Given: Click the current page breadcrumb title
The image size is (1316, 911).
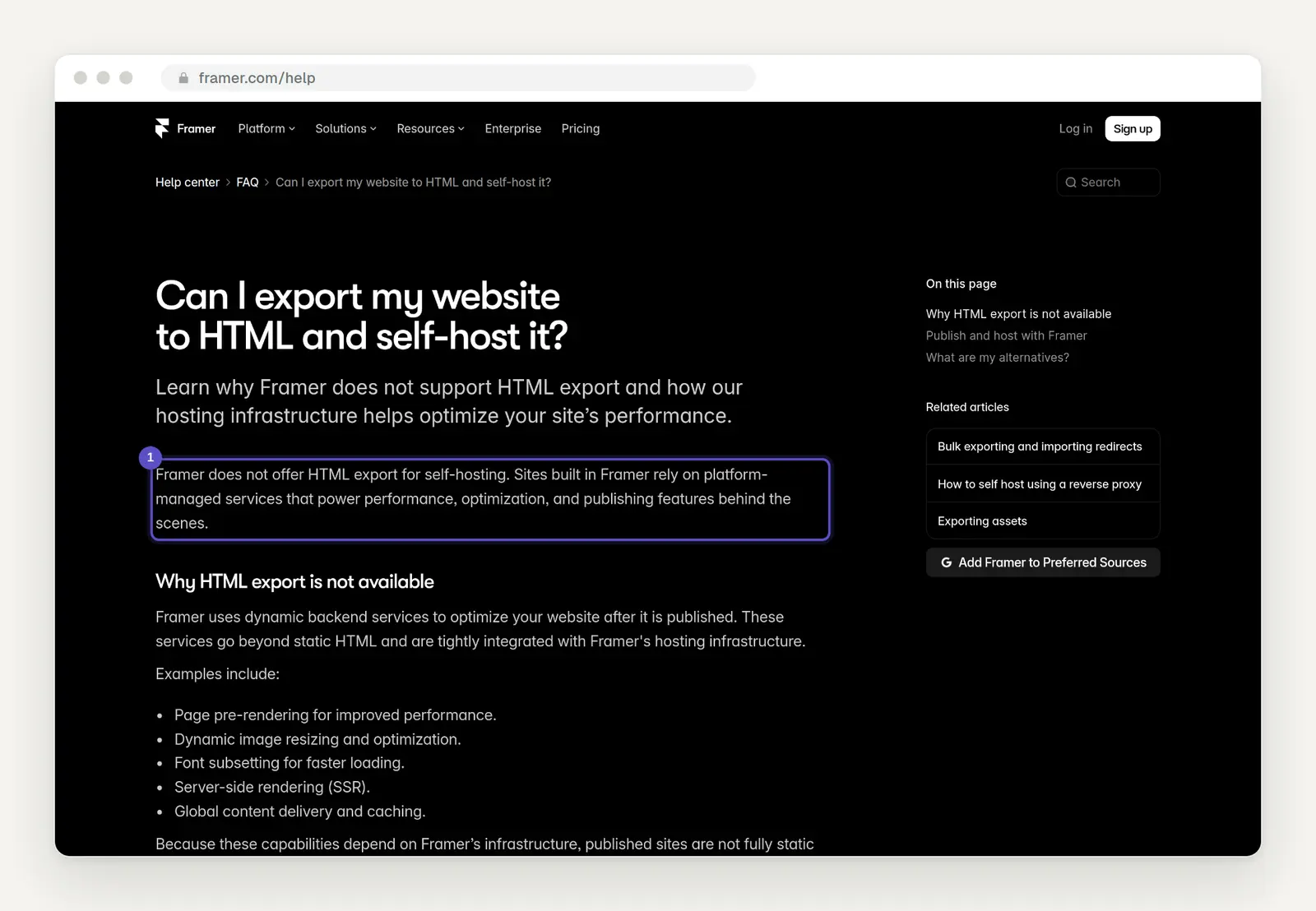Looking at the screenshot, I should (413, 183).
